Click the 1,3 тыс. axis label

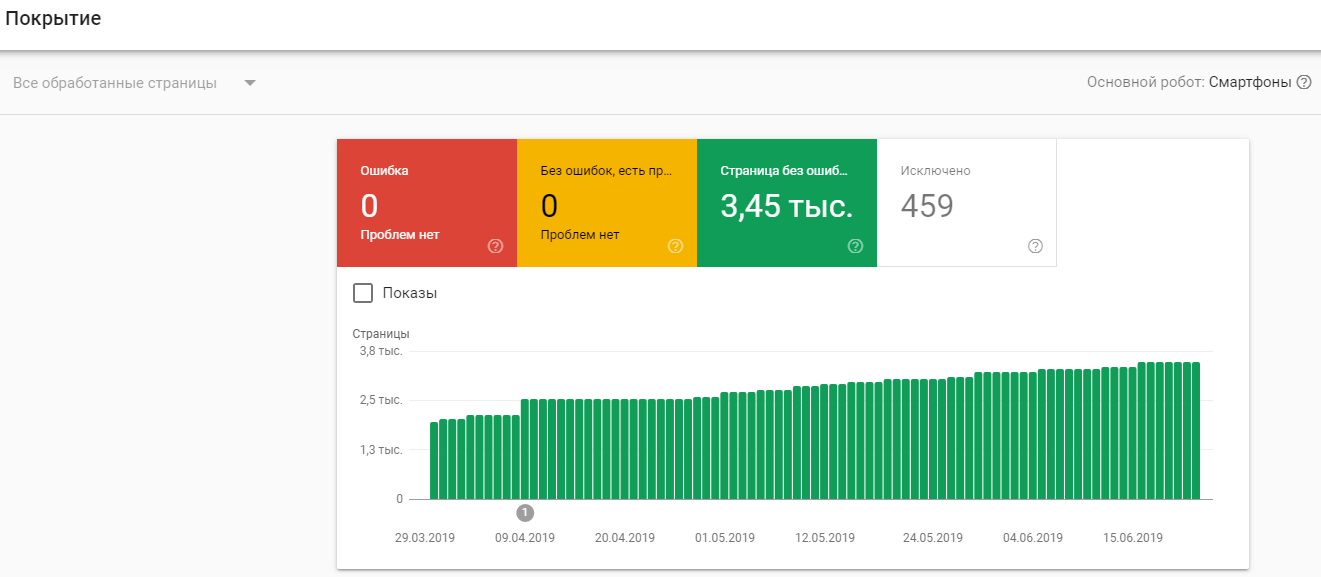click(381, 450)
